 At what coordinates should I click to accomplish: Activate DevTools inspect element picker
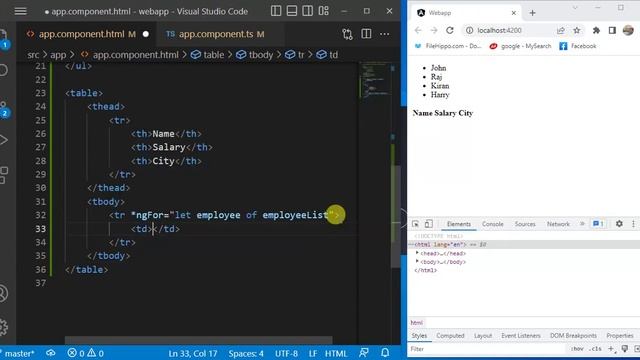point(415,224)
